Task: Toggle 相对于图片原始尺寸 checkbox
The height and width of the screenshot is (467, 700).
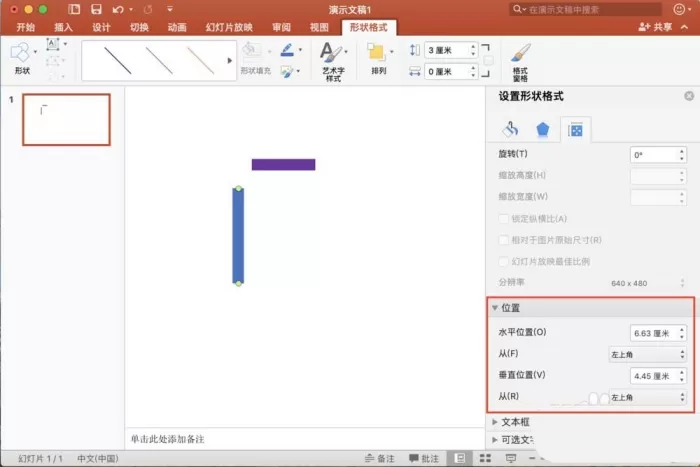Action: 503,240
